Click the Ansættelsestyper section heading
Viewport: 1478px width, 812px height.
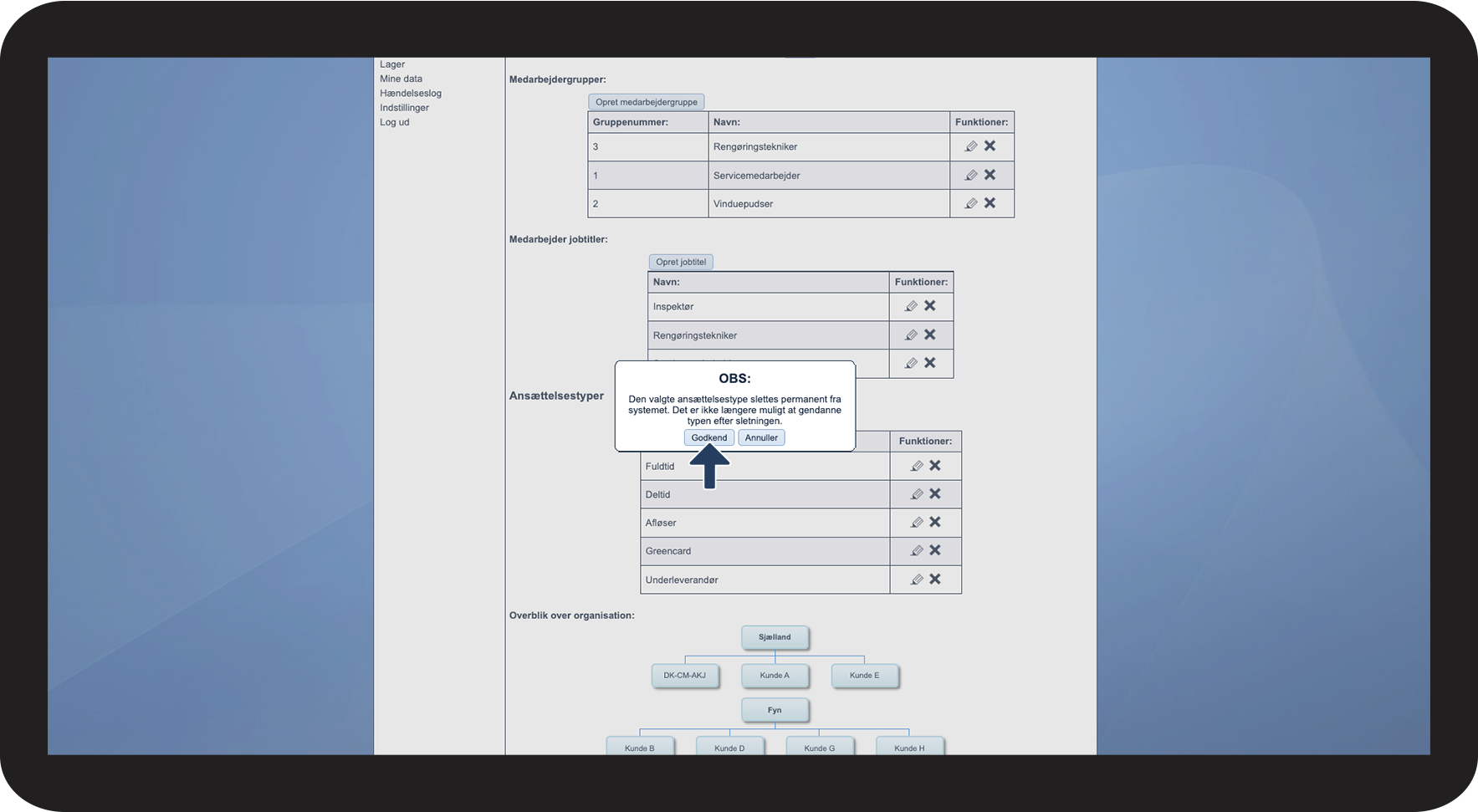[556, 396]
